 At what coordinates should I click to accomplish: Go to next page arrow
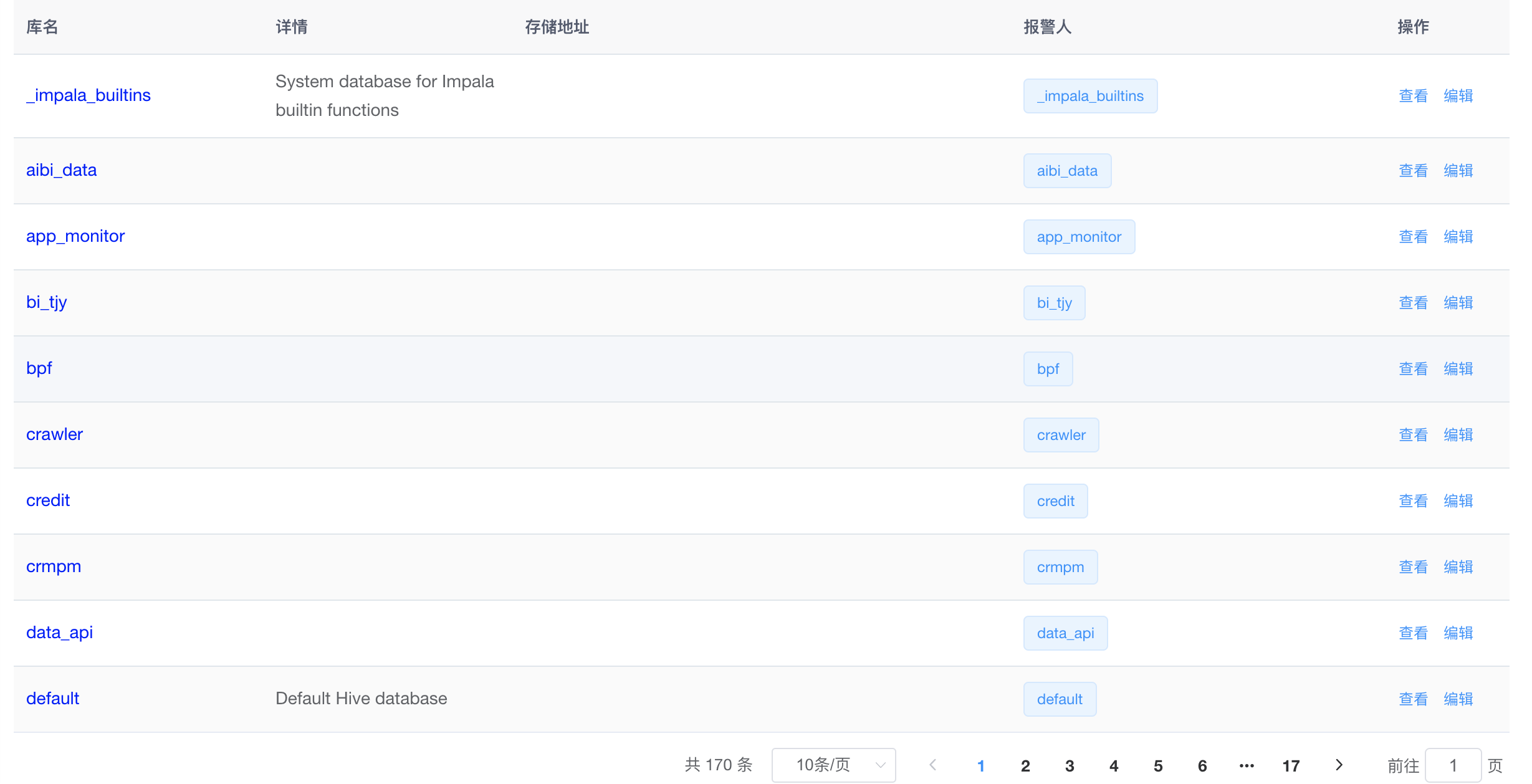[x=1338, y=765]
